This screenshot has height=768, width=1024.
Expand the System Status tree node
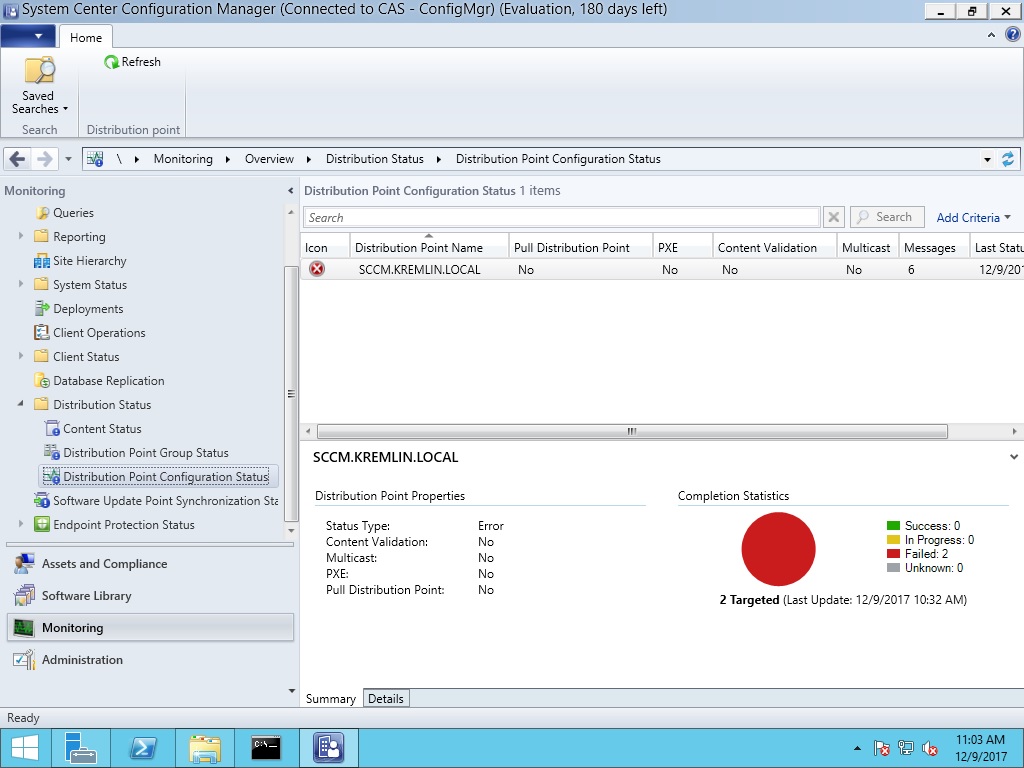(x=21, y=285)
